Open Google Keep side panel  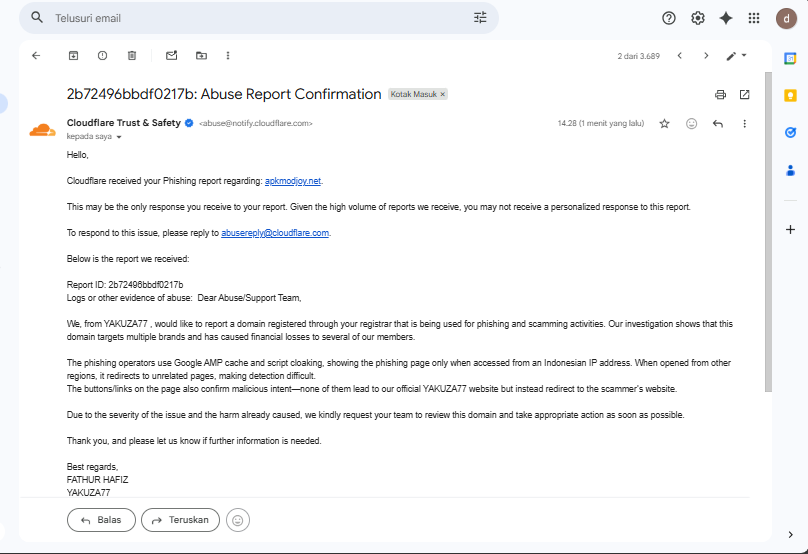click(x=790, y=96)
